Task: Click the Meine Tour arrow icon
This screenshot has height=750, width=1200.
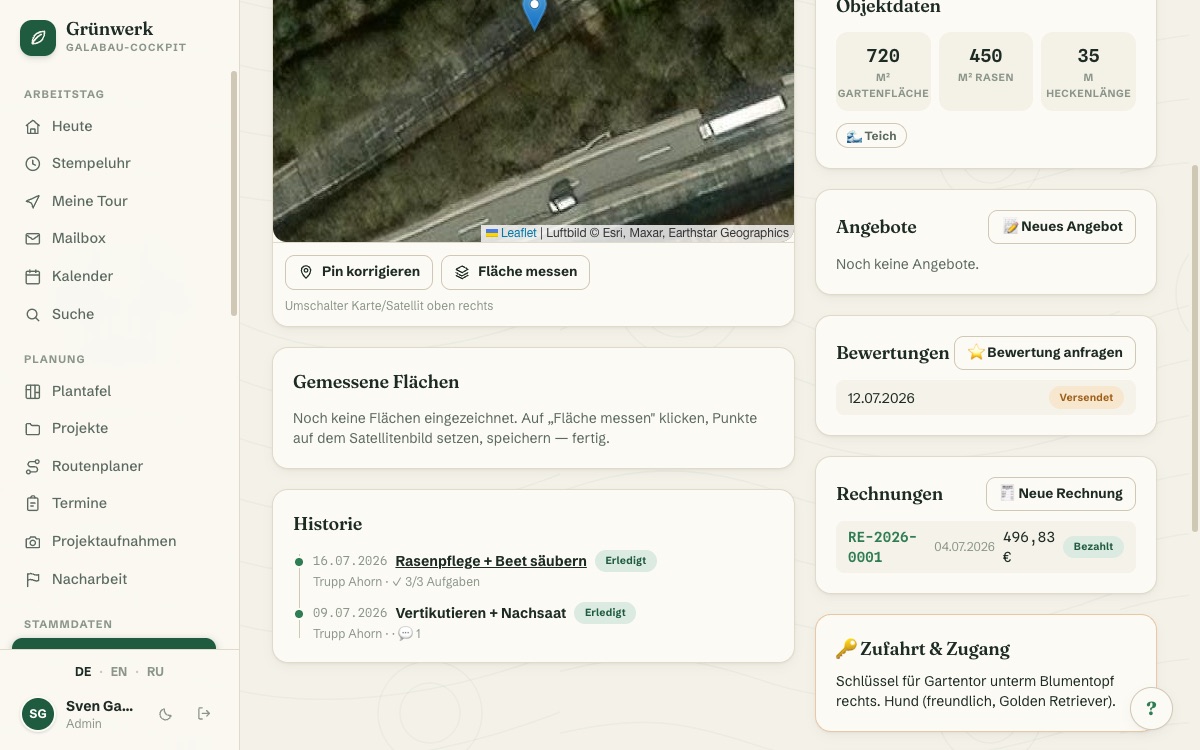Action: tap(33, 201)
